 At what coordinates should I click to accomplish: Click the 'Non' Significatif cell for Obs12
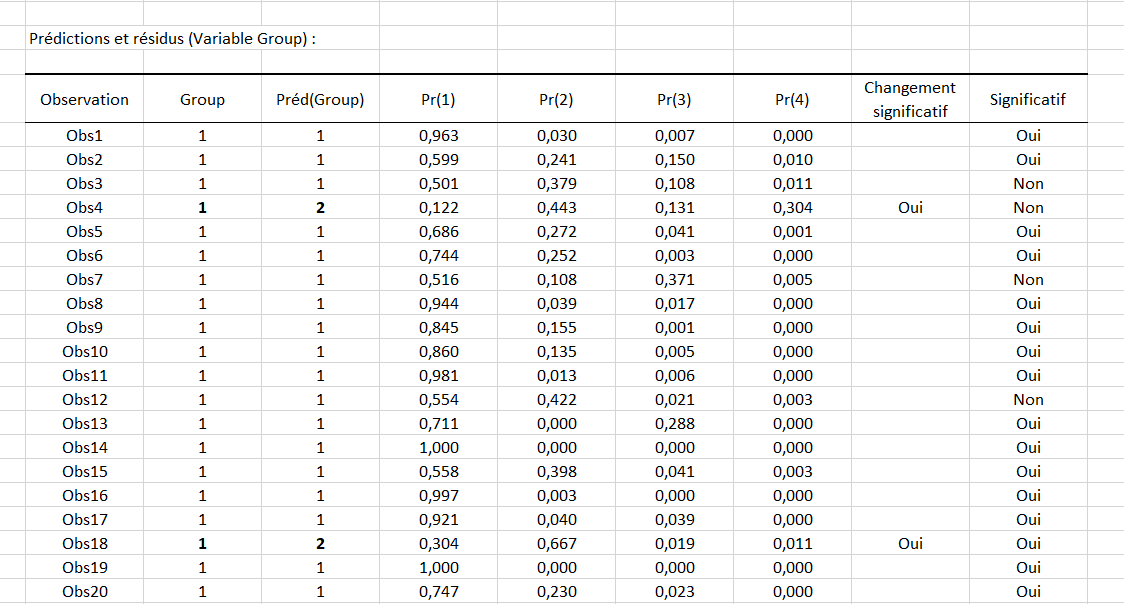click(x=1027, y=400)
